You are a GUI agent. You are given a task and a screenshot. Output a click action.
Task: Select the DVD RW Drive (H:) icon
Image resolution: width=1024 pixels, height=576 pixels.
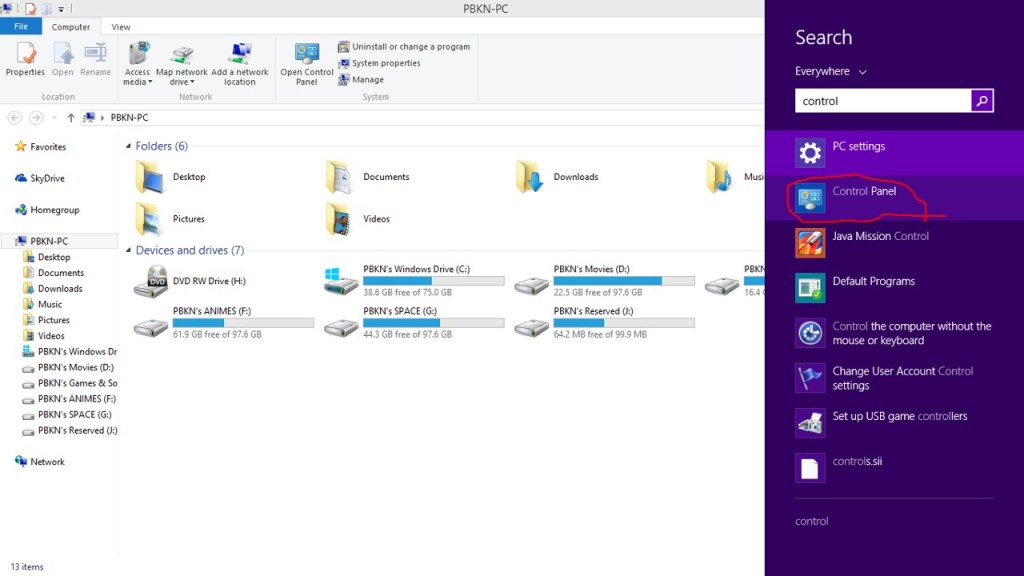pos(151,281)
